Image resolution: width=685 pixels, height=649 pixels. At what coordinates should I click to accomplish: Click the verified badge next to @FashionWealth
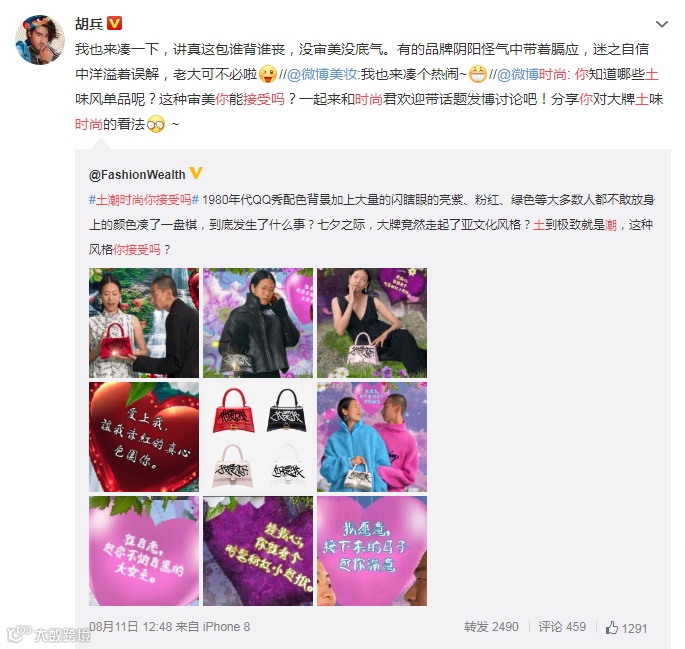coord(196,173)
